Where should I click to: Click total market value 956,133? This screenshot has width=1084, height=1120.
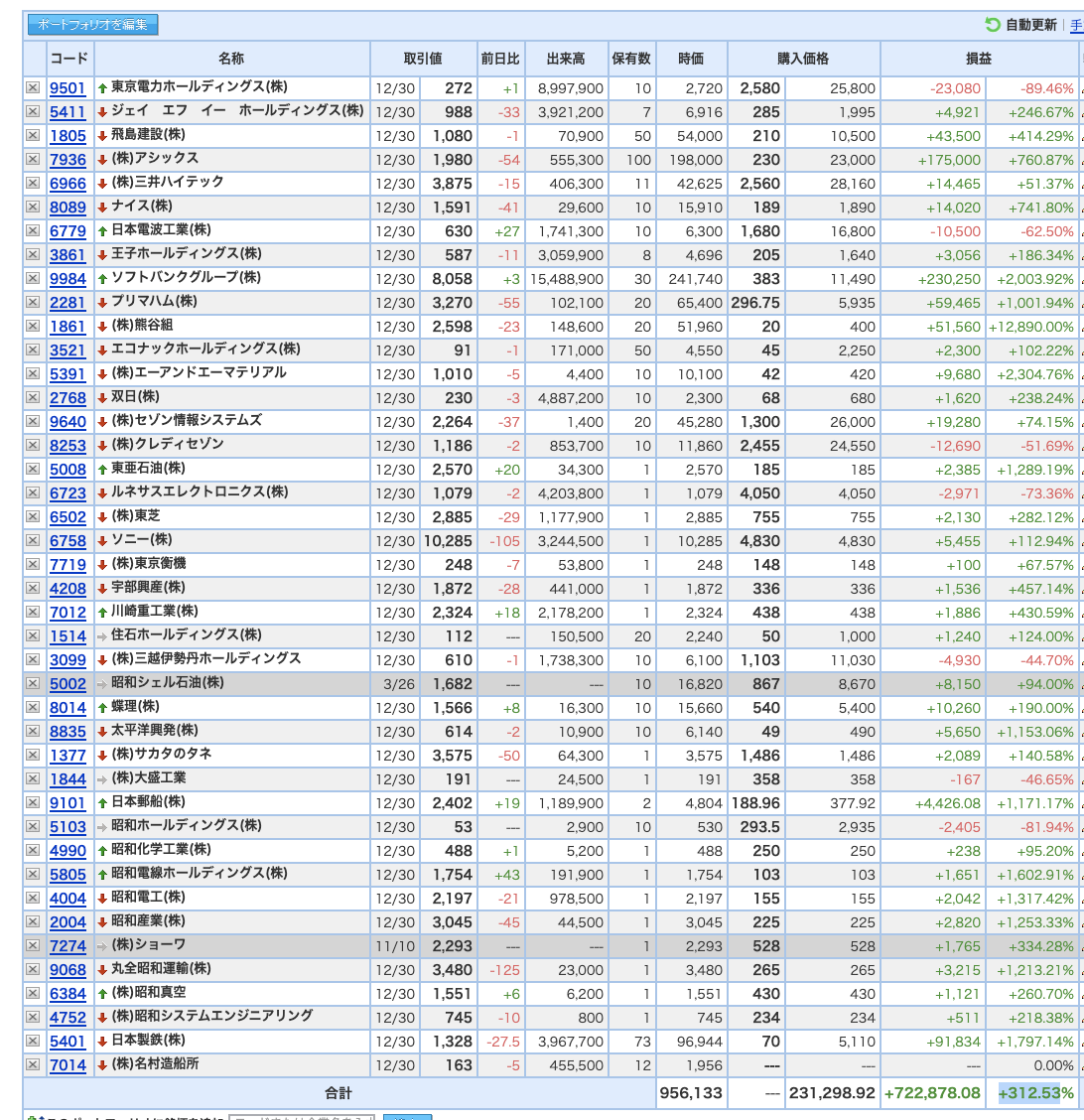(x=691, y=1093)
